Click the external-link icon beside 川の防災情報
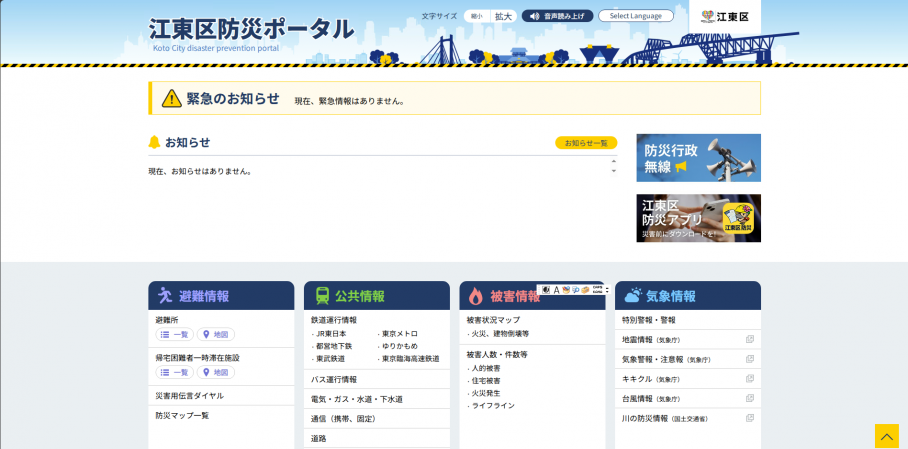Image resolution: width=908 pixels, height=449 pixels. (750, 418)
